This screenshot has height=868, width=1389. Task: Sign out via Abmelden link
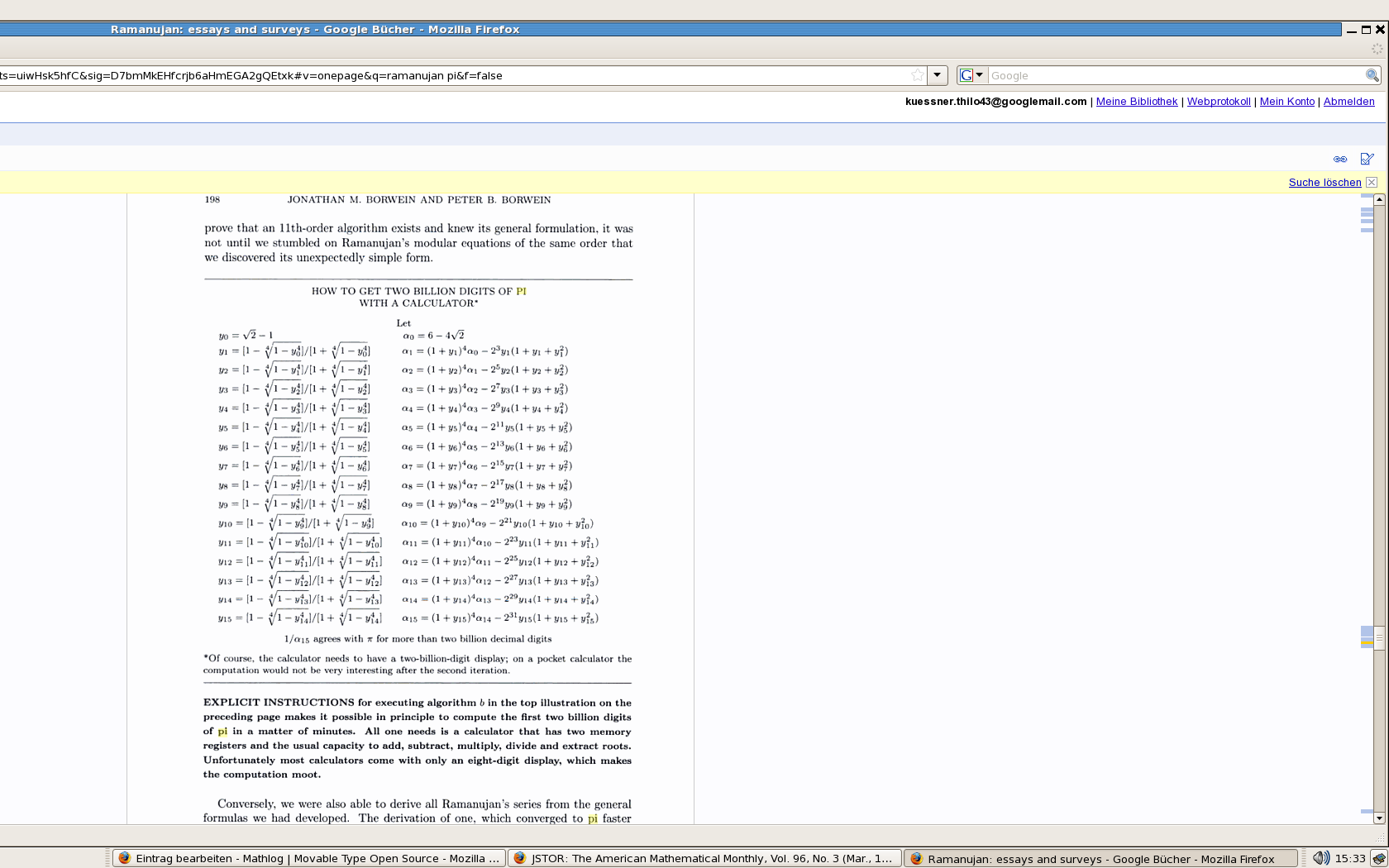click(x=1348, y=102)
